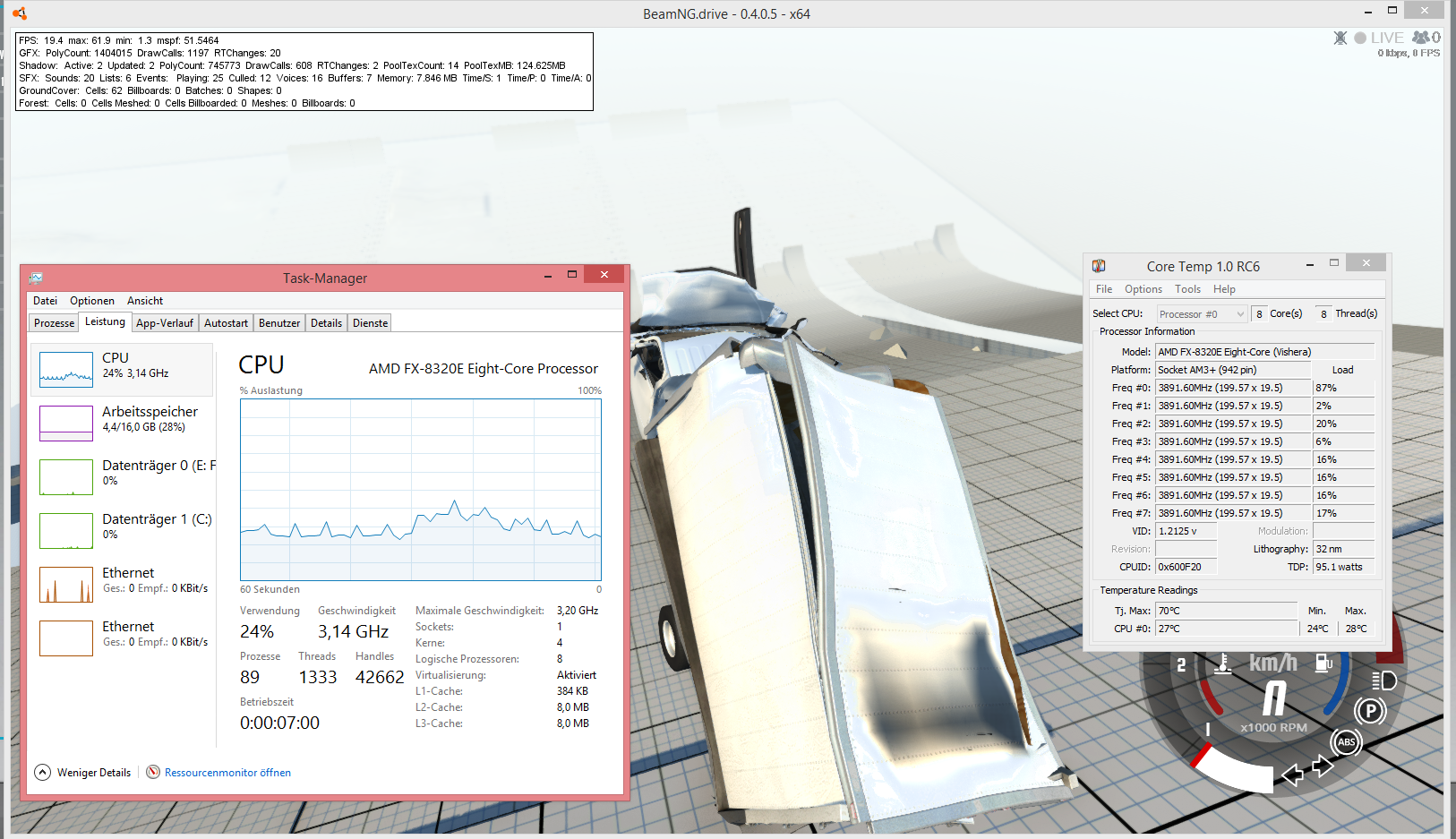
Task: Open the Tools menu in Core Temp
Action: 1187,289
